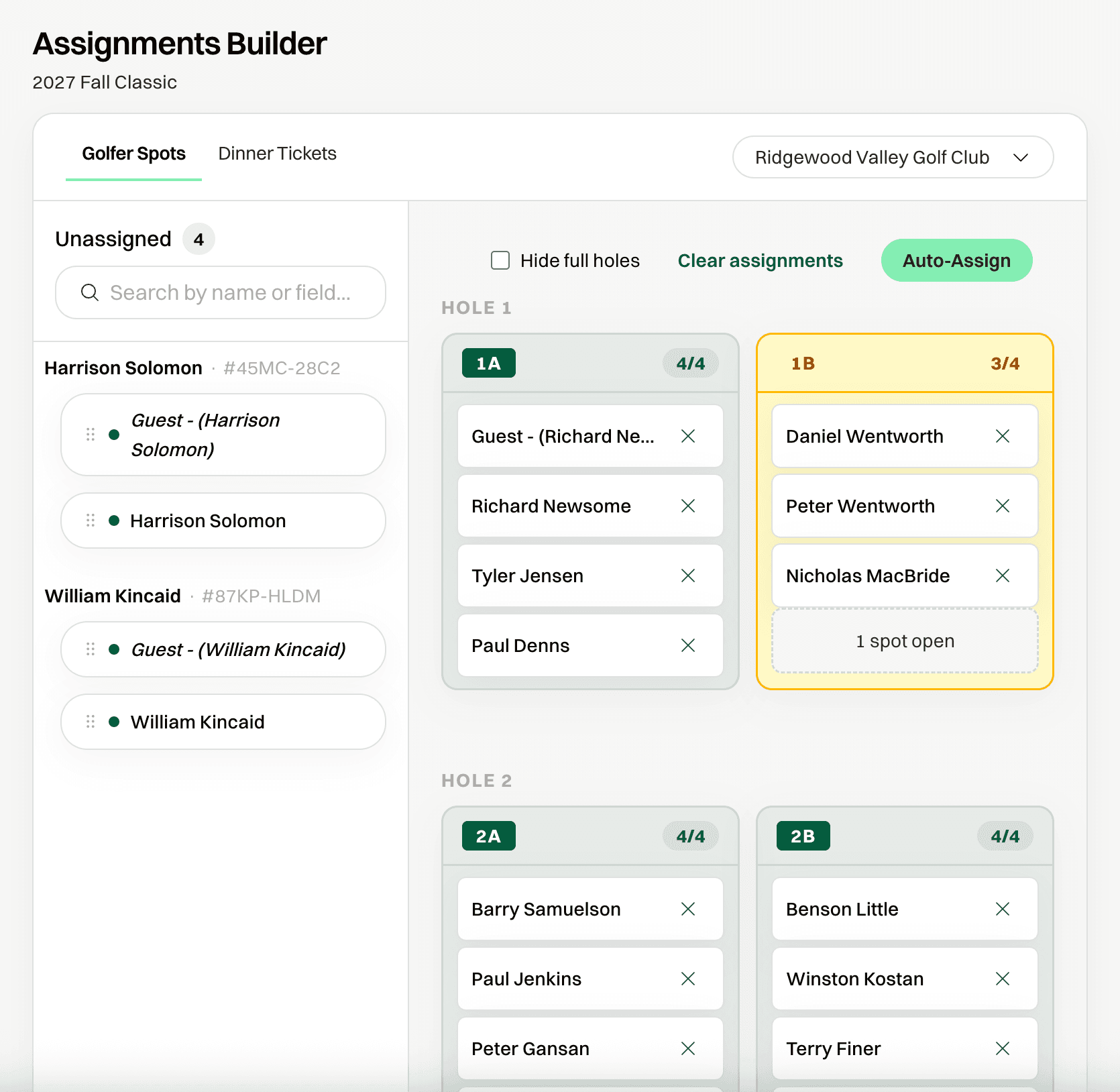
Task: Select the 2B group badge
Action: pyautogui.click(x=803, y=836)
